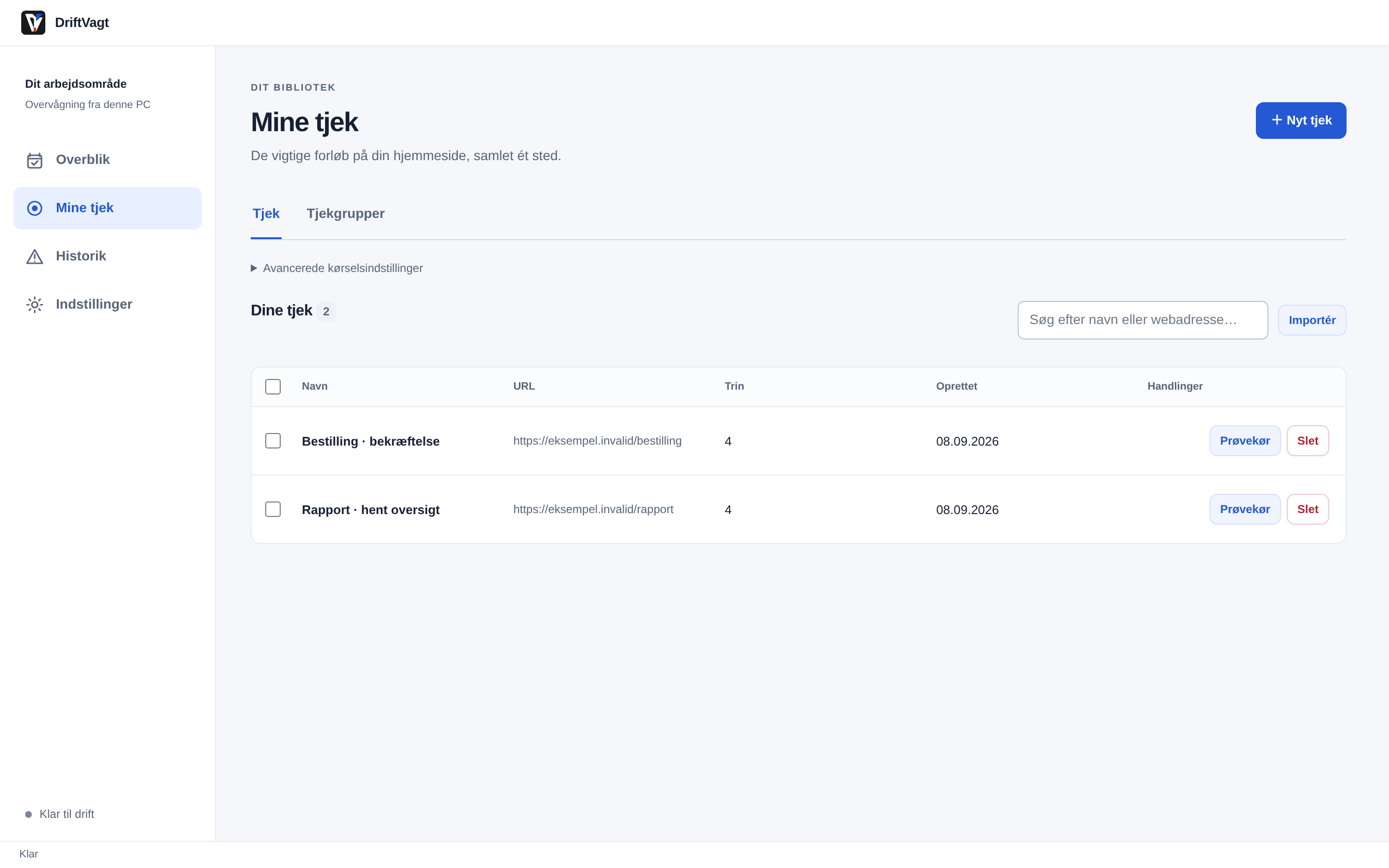Expand Avancerede kørselsindstillinger

[337, 268]
